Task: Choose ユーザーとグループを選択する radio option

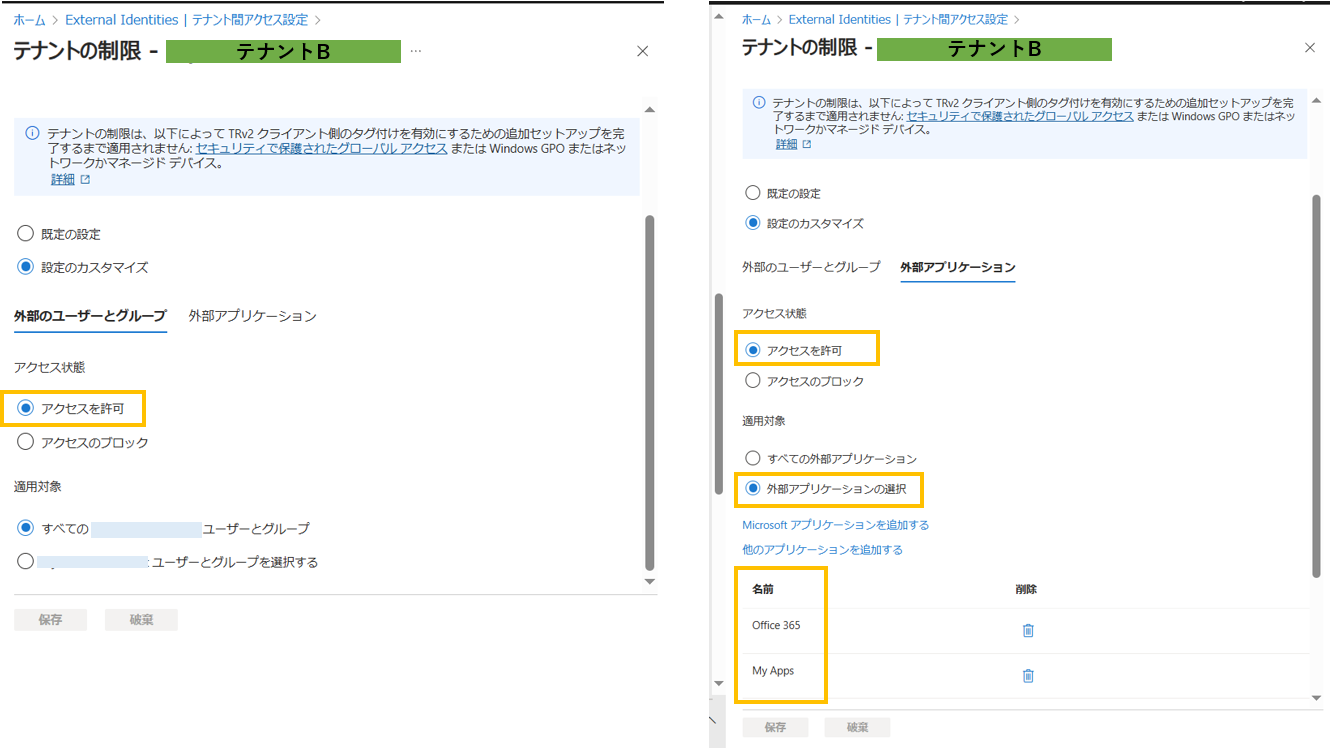Action: click(x=26, y=562)
